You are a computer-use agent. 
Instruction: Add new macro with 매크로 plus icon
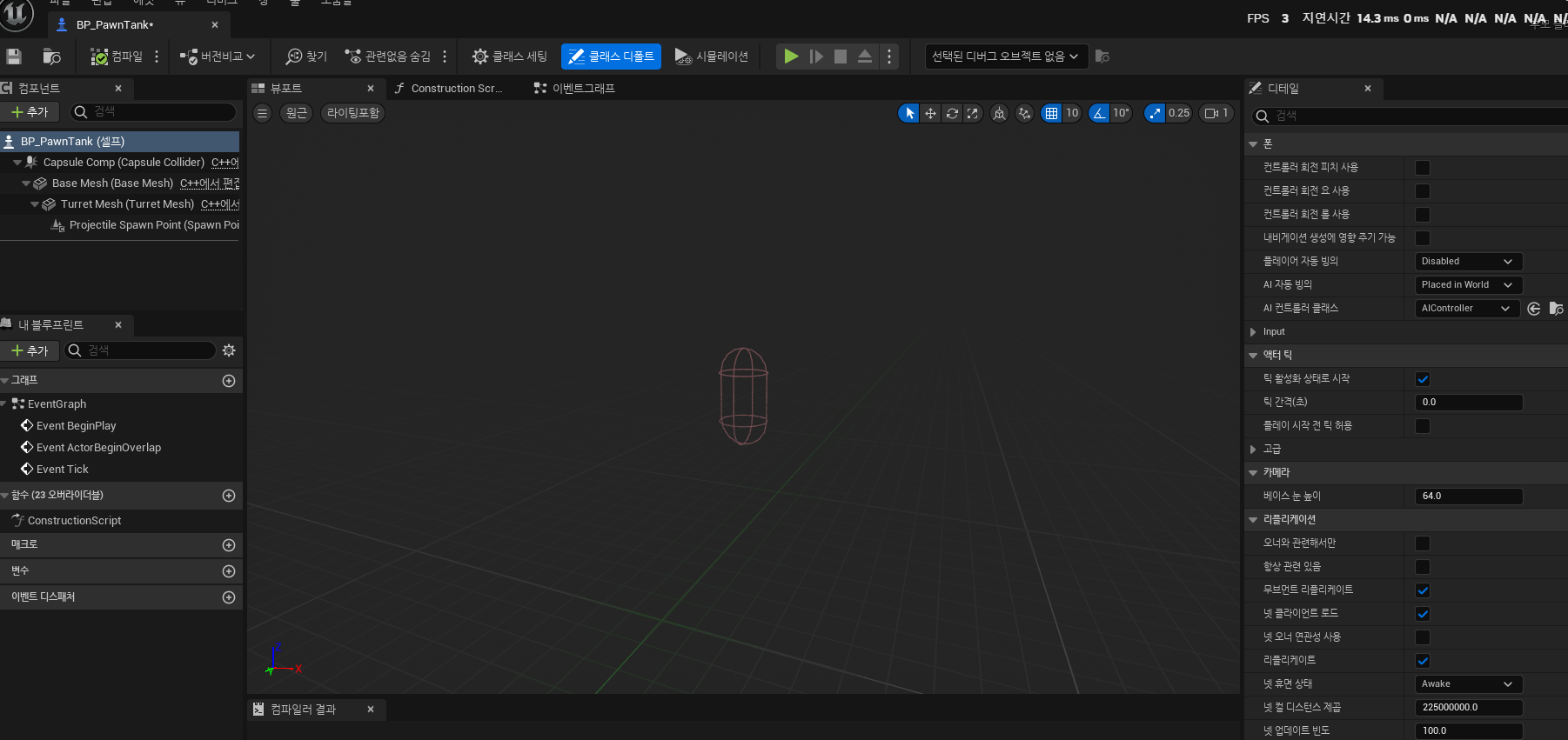coord(229,545)
